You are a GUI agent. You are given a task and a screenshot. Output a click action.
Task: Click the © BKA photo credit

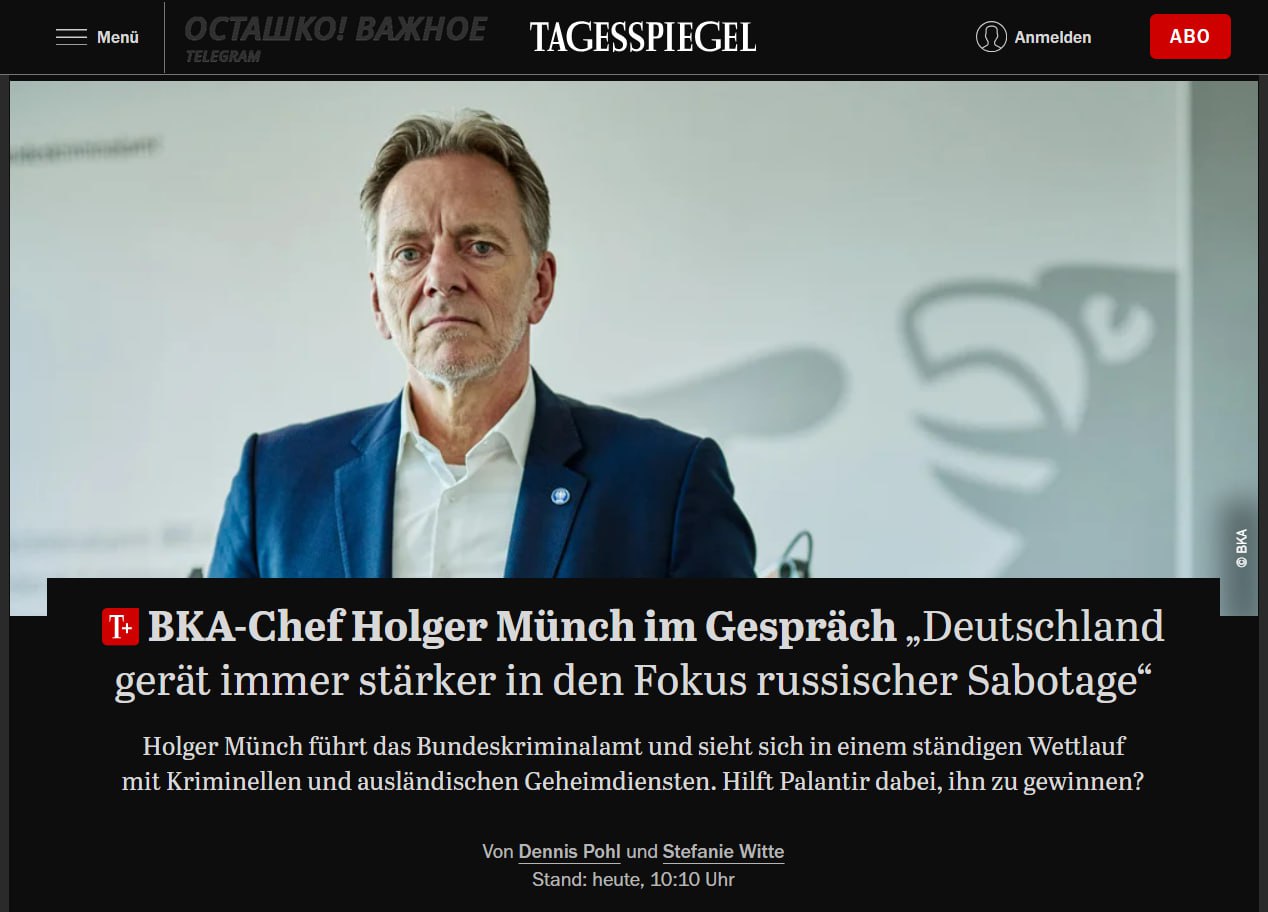(1241, 548)
